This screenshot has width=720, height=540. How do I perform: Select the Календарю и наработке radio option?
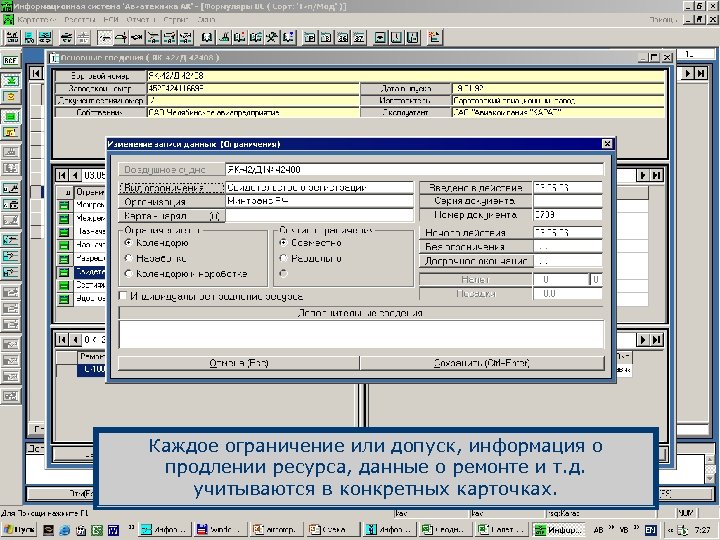129,274
